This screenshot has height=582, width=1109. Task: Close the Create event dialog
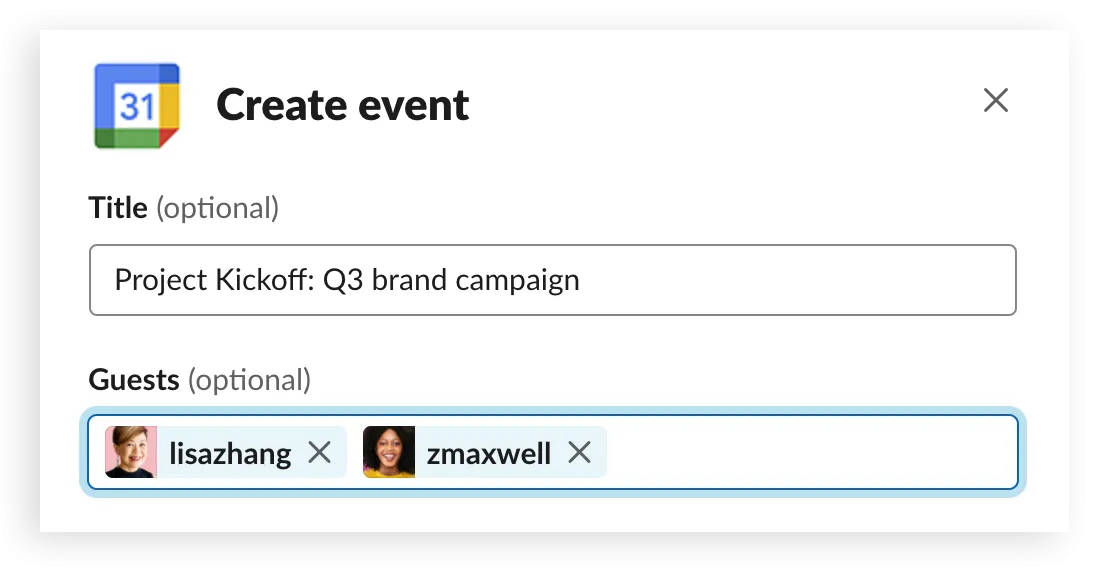tap(995, 100)
